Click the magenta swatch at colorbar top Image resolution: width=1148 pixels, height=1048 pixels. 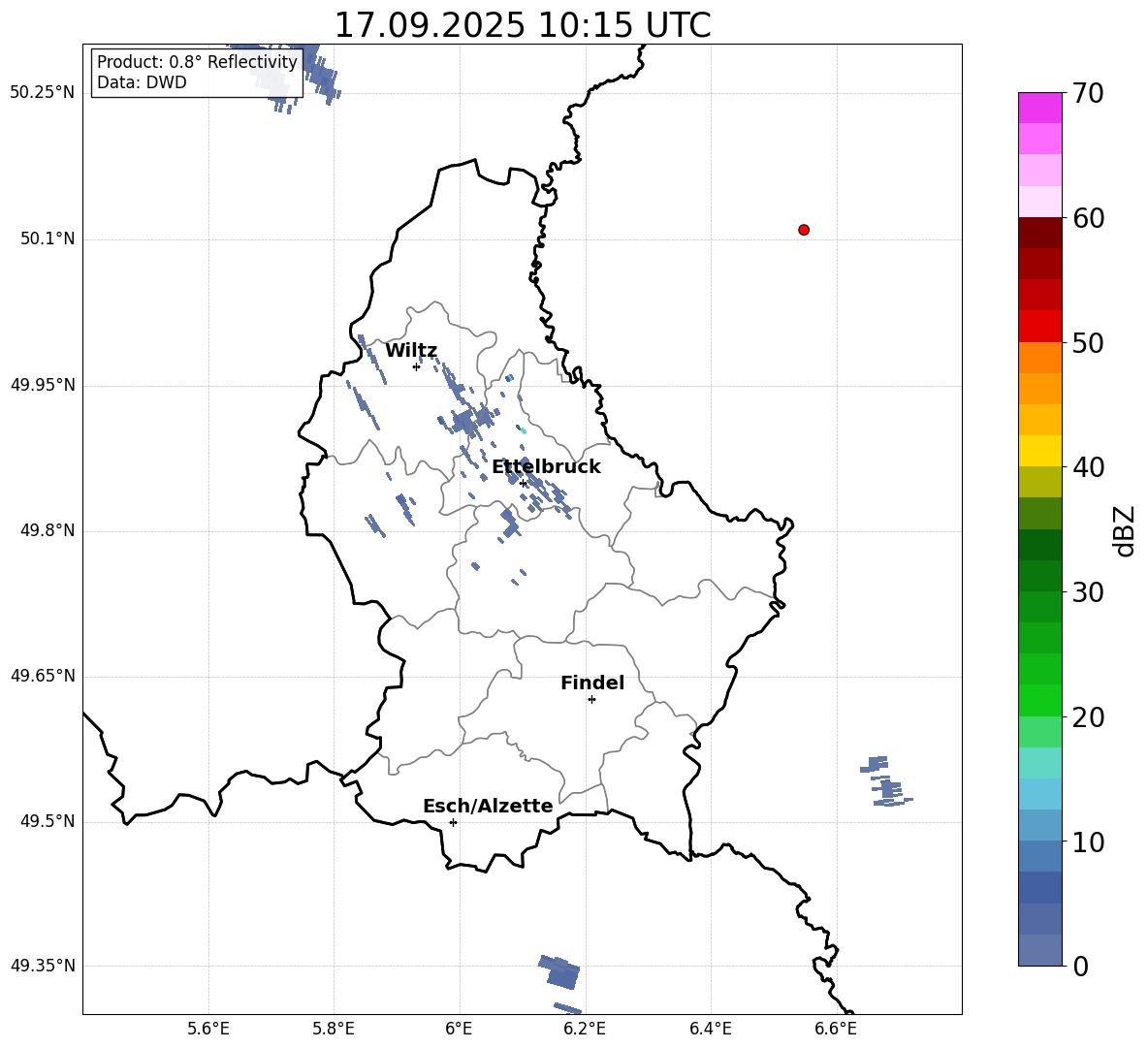(x=1039, y=109)
